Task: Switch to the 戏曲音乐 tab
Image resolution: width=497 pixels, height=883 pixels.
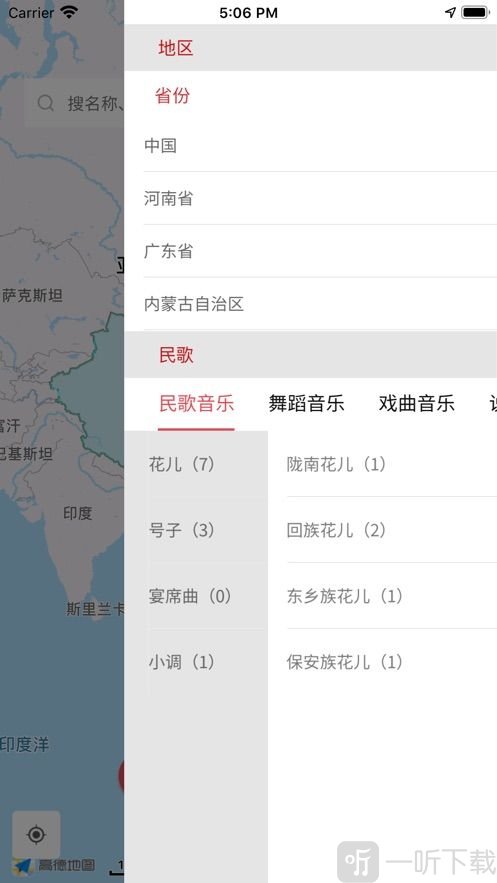Action: click(417, 404)
